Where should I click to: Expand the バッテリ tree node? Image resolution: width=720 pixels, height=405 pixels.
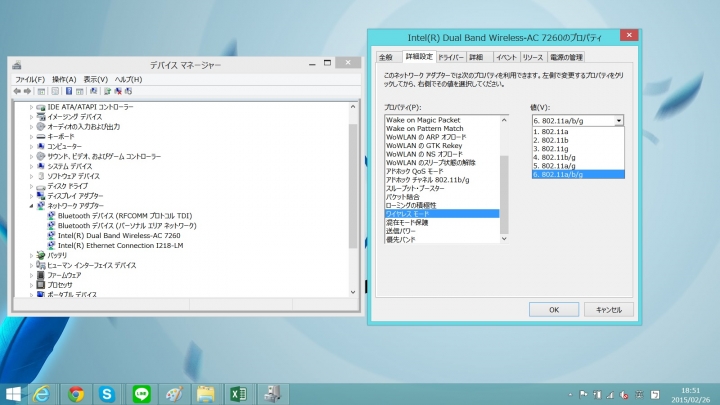click(31, 256)
